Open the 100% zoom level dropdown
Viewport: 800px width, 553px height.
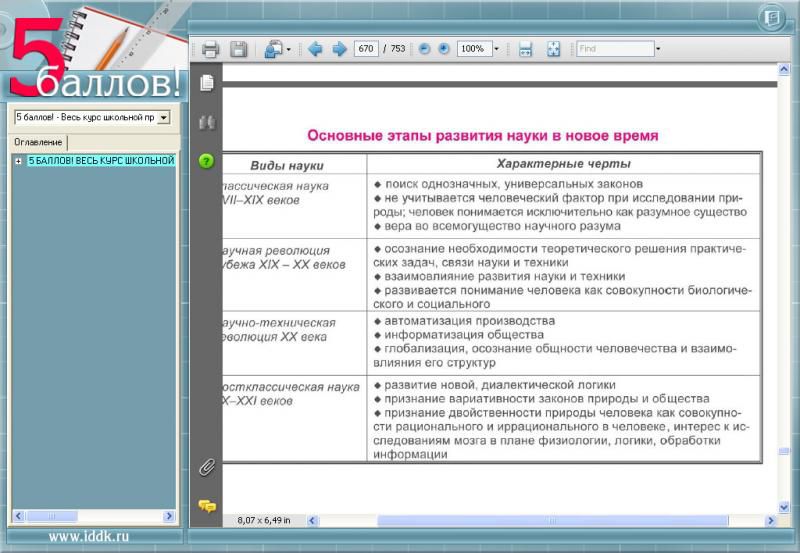point(496,49)
